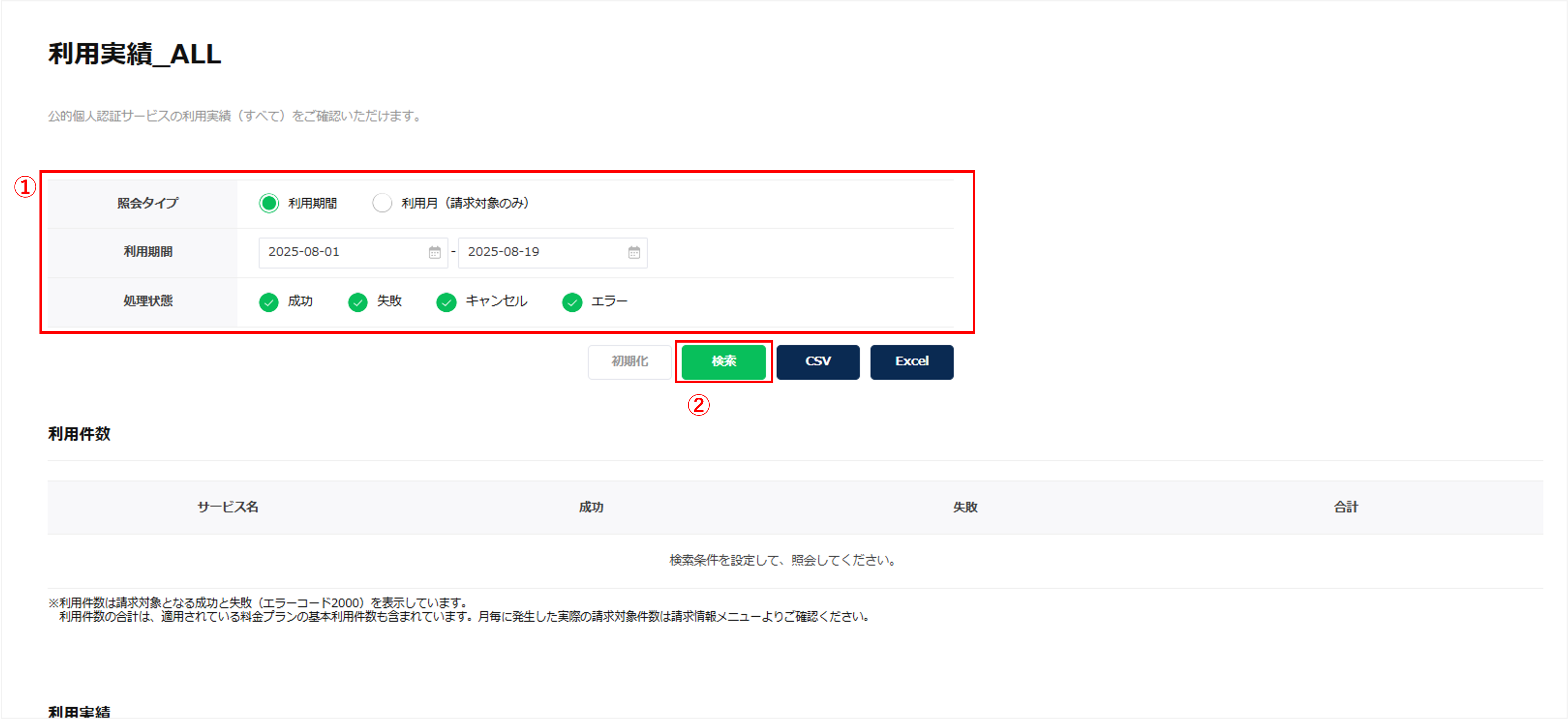Click the 失敗 column header in table
Image resolution: width=1568 pixels, height=719 pixels.
[x=965, y=507]
